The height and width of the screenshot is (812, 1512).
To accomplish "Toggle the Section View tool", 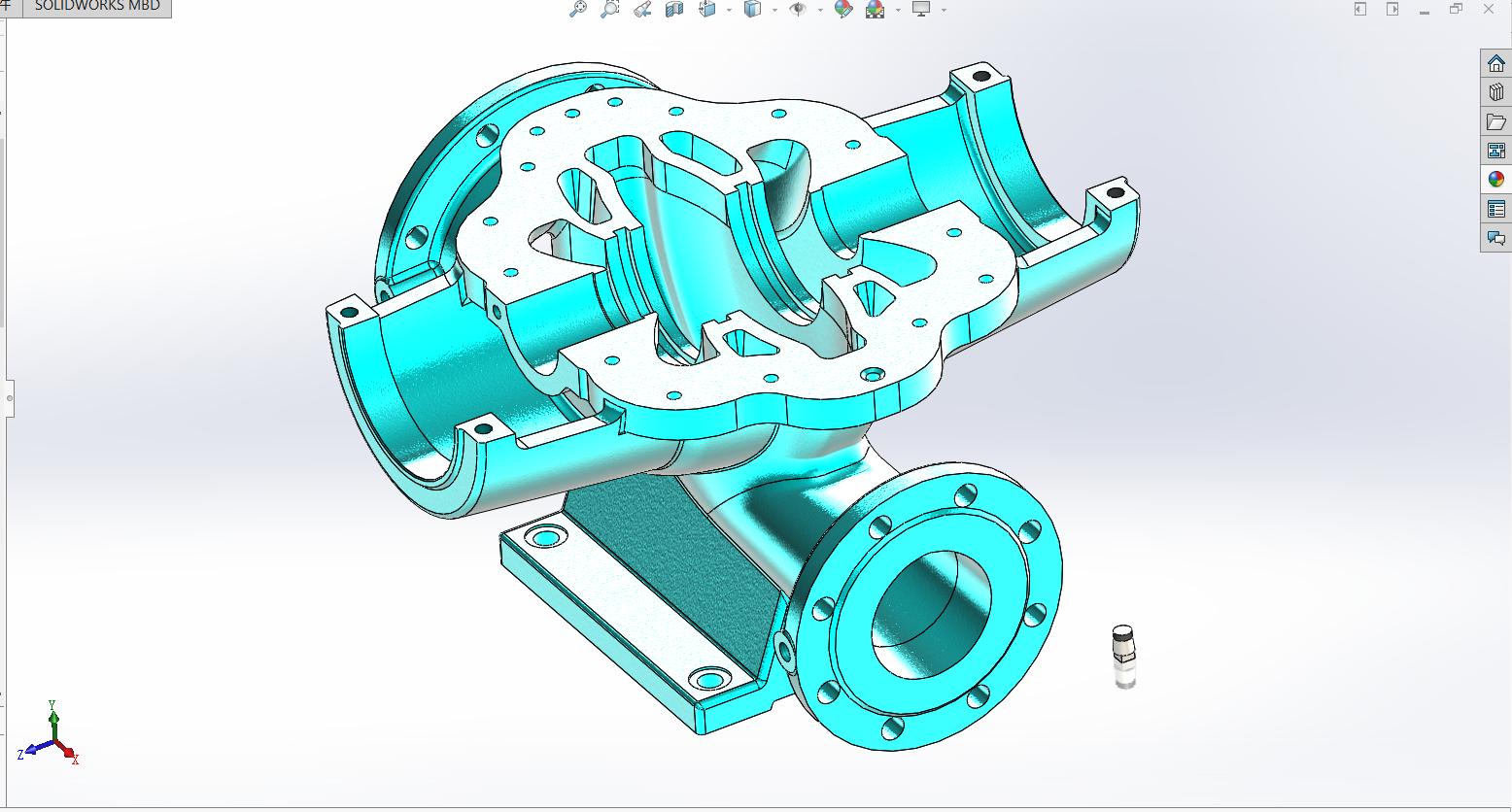I will coord(674,10).
